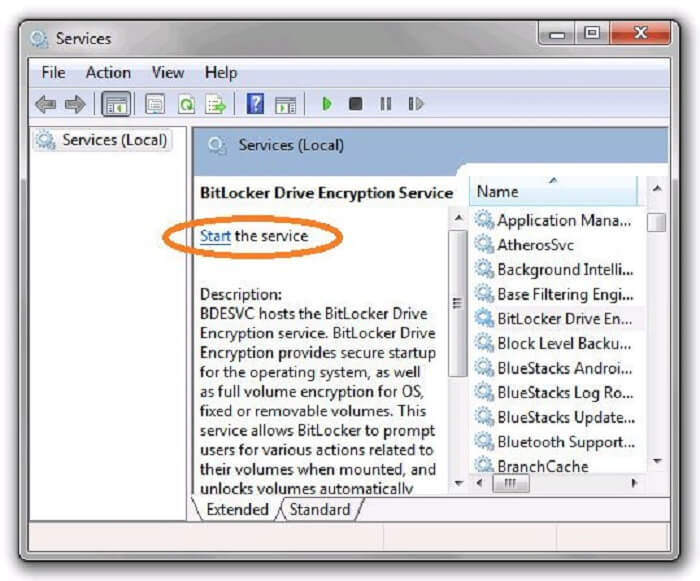Click gear icon beside Background Intelli...
The image size is (700, 581).
click(x=483, y=270)
